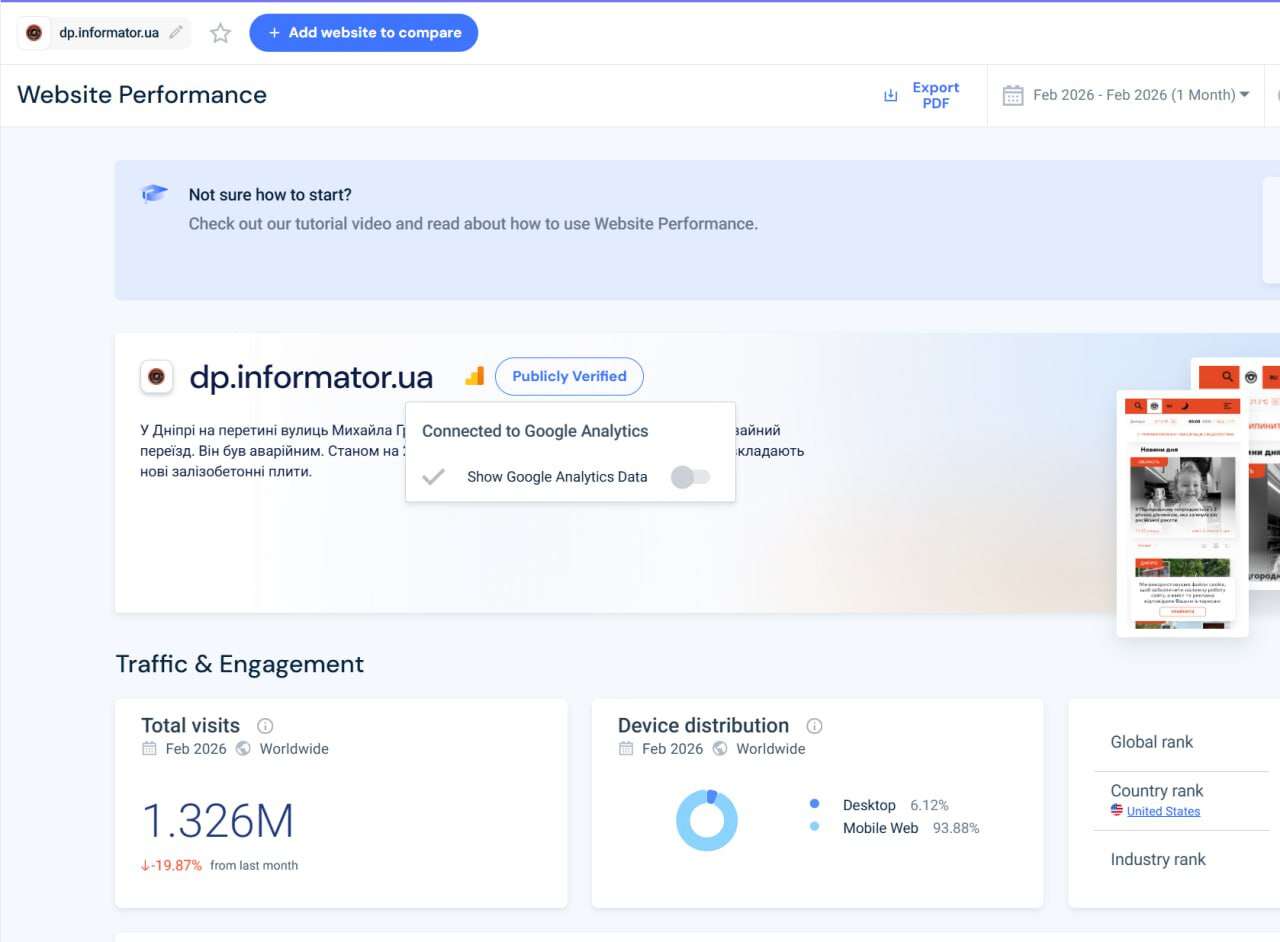Viewport: 1280px width, 942px height.
Task: Click the device distribution donut chart
Action: pos(707,820)
